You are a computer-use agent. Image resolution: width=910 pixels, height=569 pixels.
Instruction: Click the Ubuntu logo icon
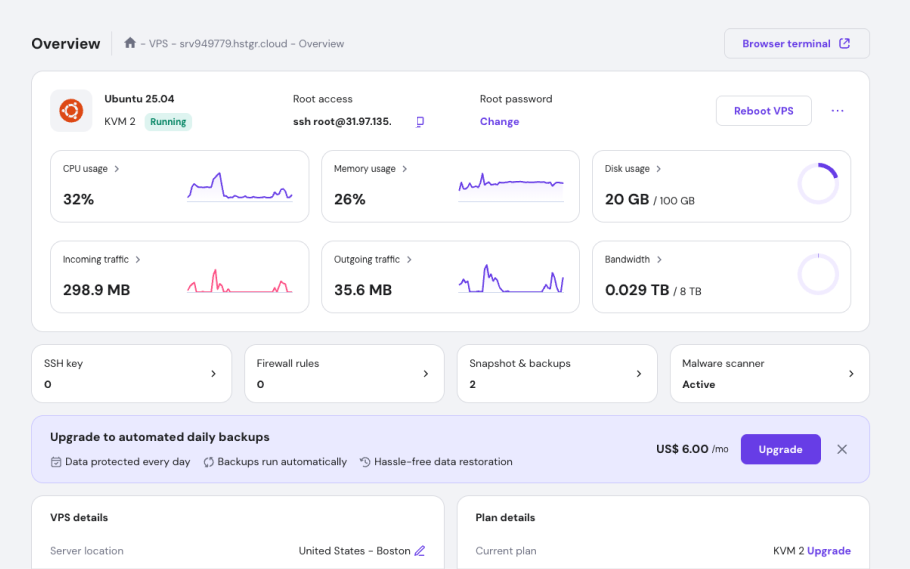tap(71, 110)
